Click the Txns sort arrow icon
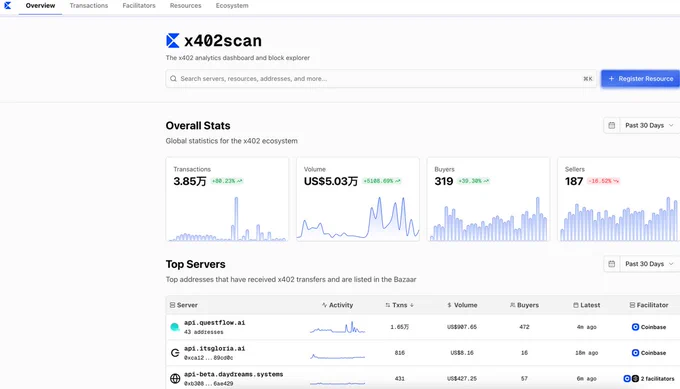This screenshot has height=389, width=680. tap(412, 305)
